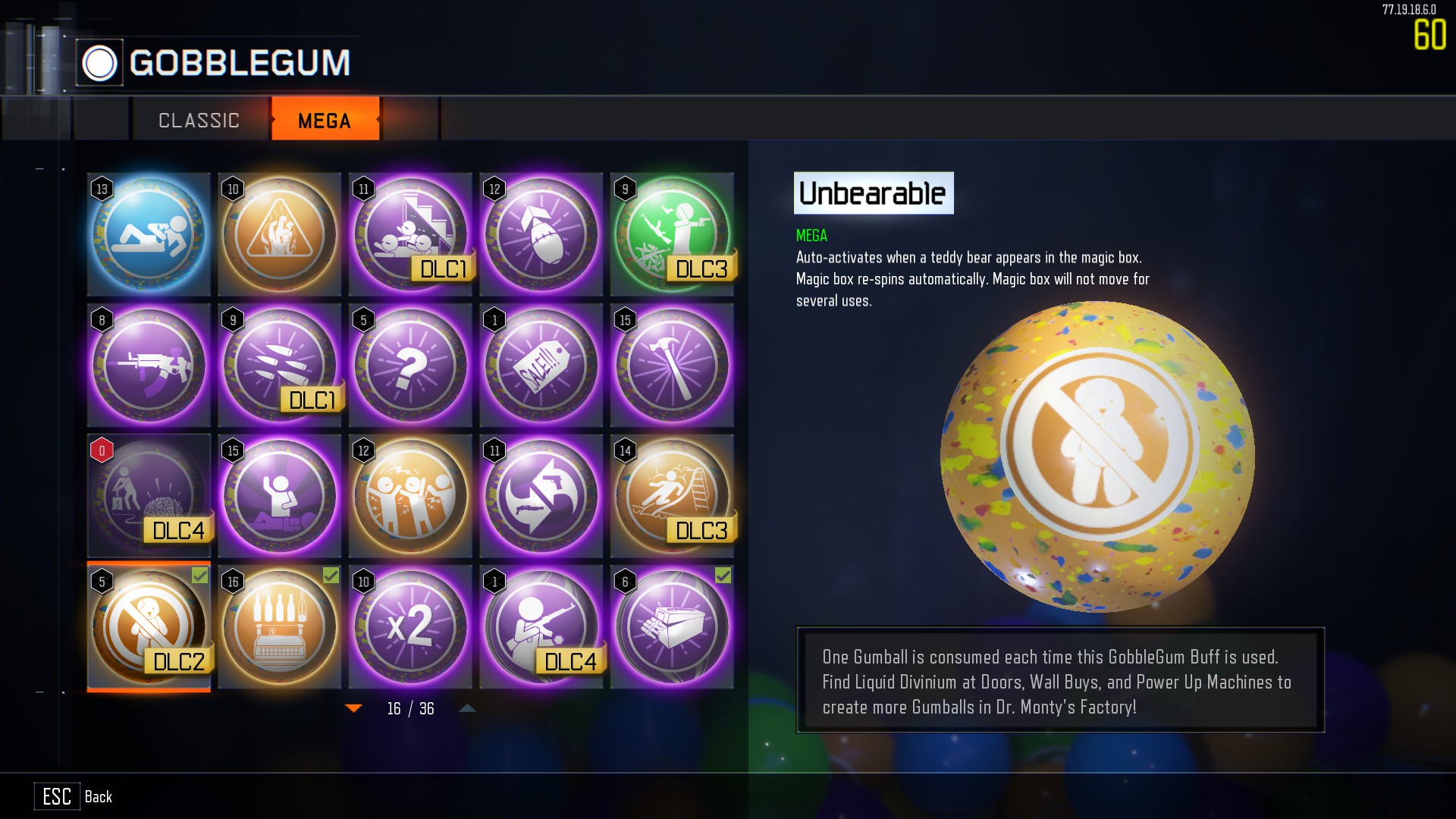
Task: Toggle the checkmark on the crate GobbleGum
Action: point(723,576)
